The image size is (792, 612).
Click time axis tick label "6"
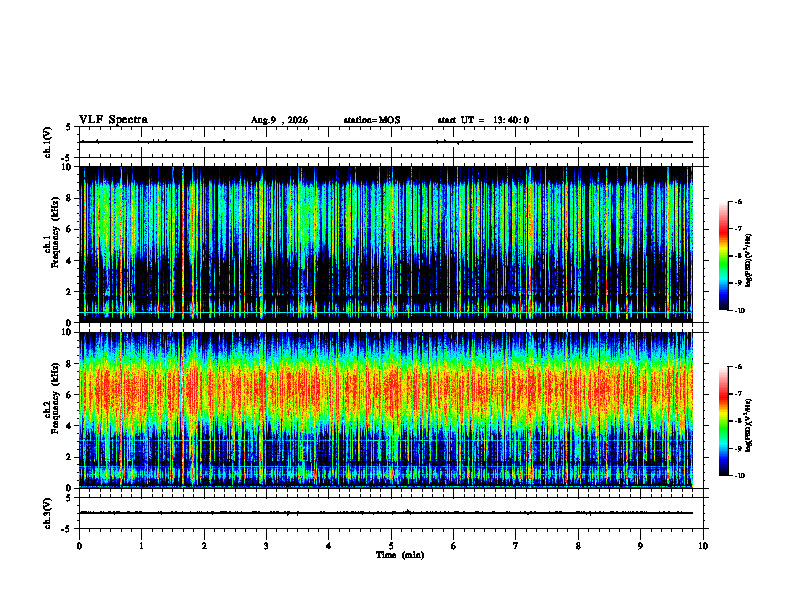pos(454,546)
